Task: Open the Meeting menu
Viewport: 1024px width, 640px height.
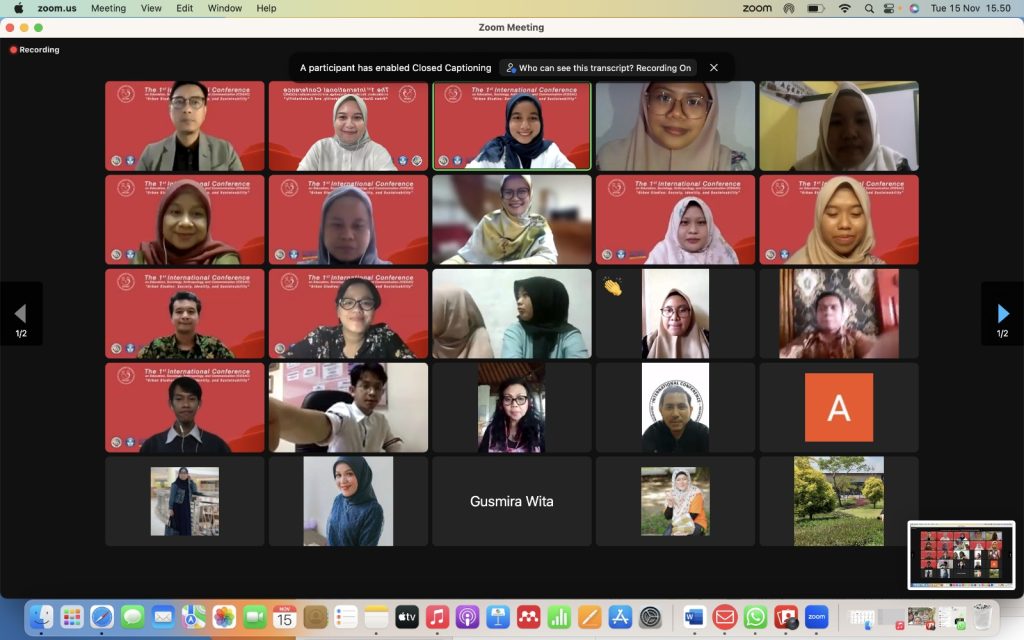Action: [108, 8]
